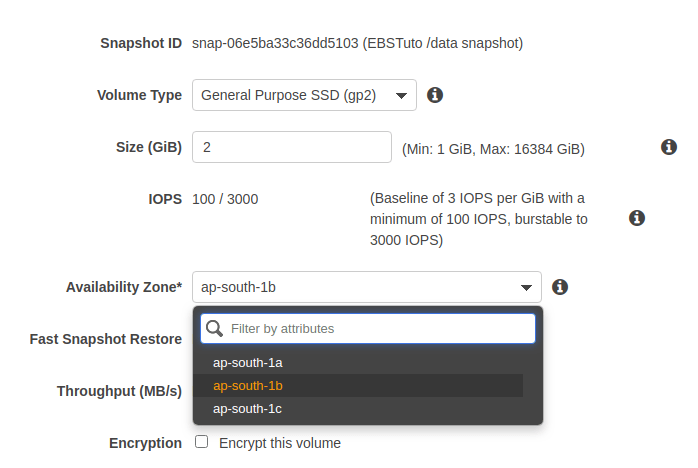The height and width of the screenshot is (468, 698).
Task: Click the Min/Max GiB size hint text
Action: (493, 149)
